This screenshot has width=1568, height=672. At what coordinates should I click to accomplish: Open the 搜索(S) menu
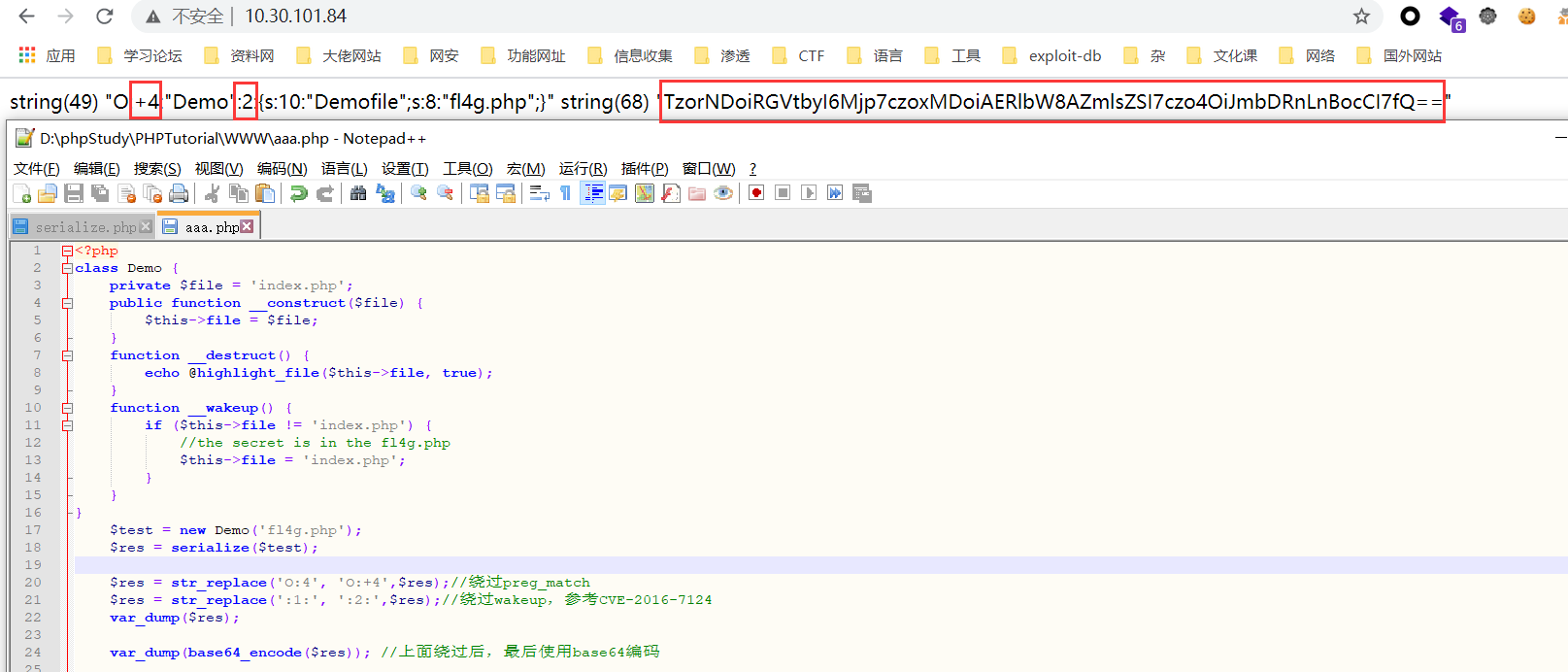click(x=157, y=169)
